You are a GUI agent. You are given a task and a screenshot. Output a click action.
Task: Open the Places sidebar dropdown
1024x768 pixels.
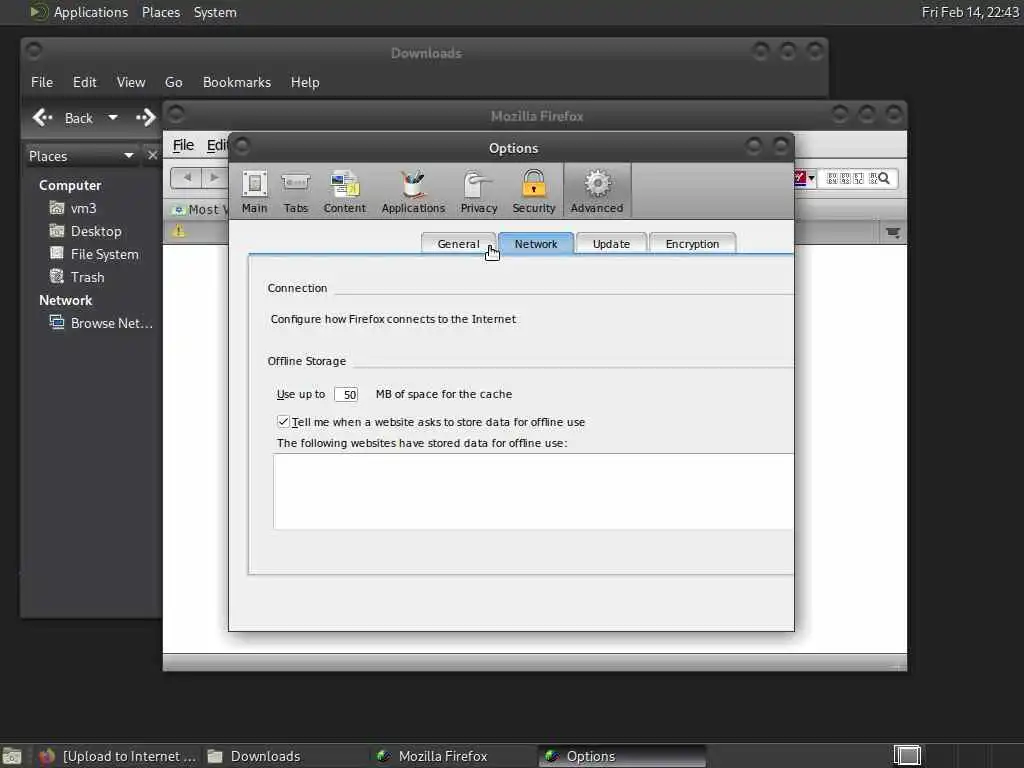point(82,156)
